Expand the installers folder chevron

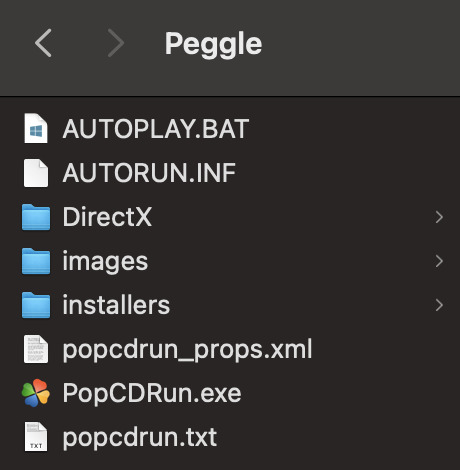pyautogui.click(x=439, y=305)
